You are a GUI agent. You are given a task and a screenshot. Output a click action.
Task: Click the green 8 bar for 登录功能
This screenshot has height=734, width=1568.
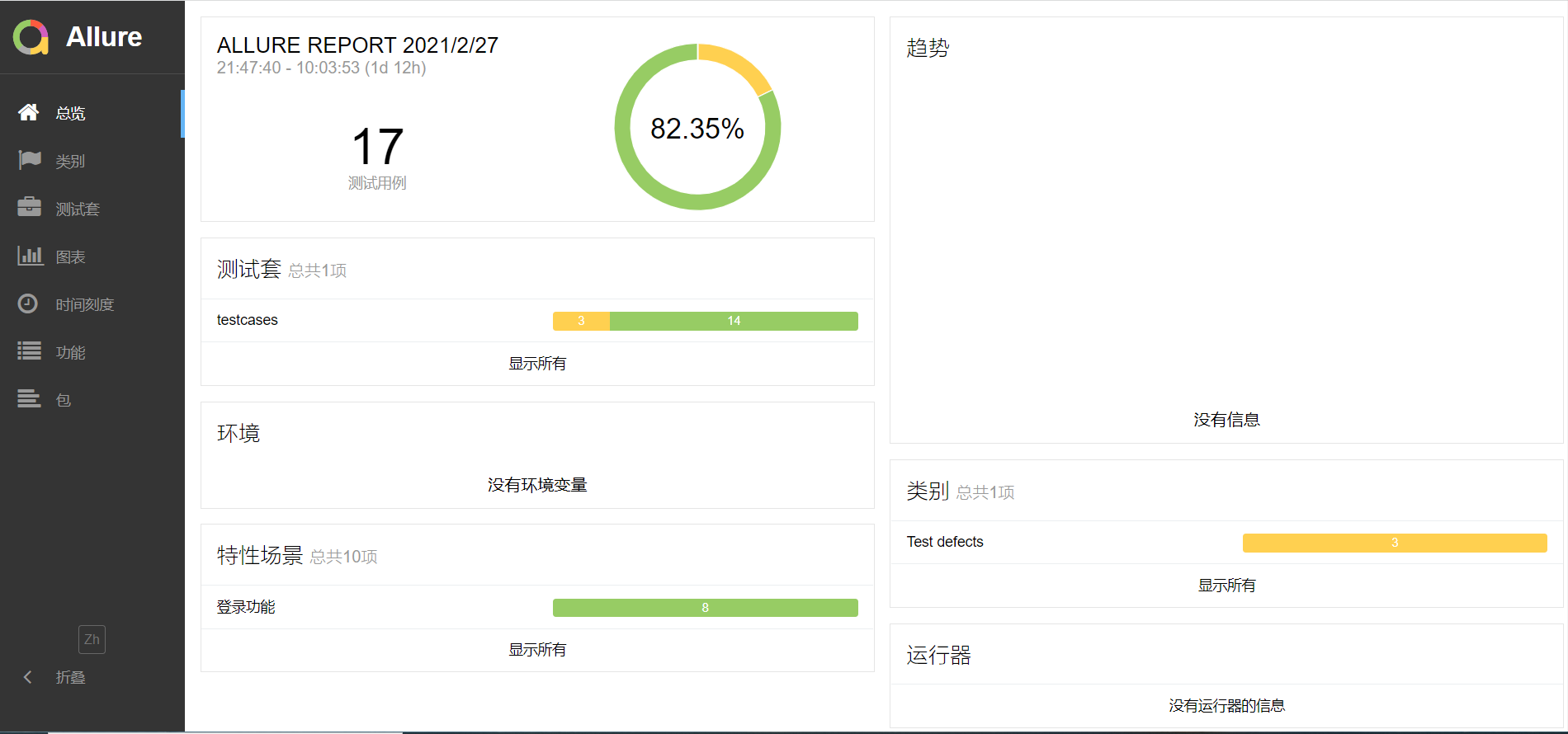pos(706,608)
